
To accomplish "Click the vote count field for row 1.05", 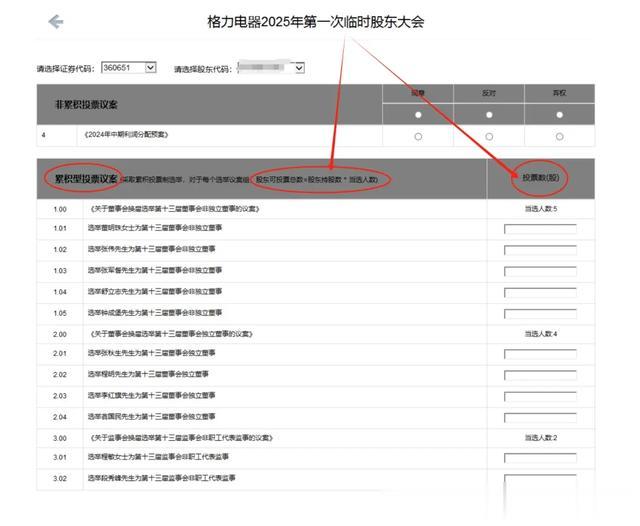I will [x=540, y=314].
